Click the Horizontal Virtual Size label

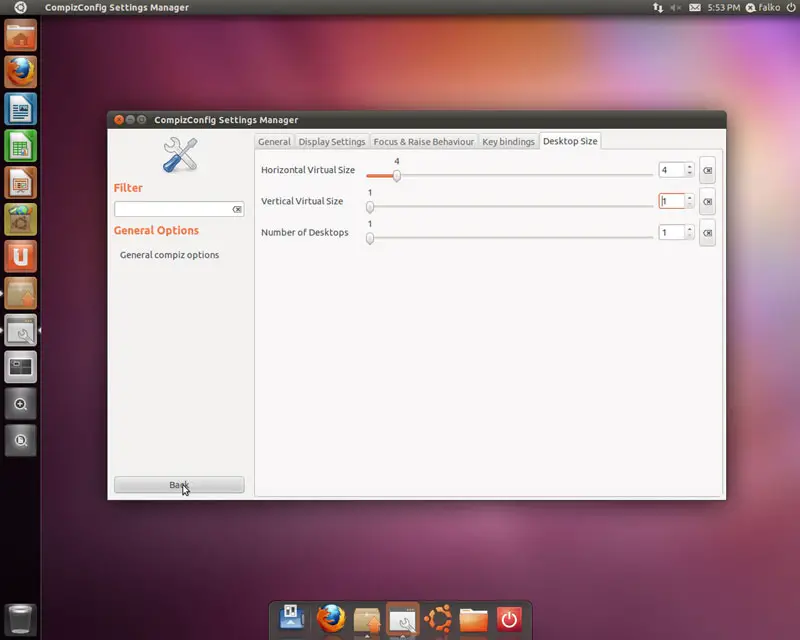tap(308, 170)
